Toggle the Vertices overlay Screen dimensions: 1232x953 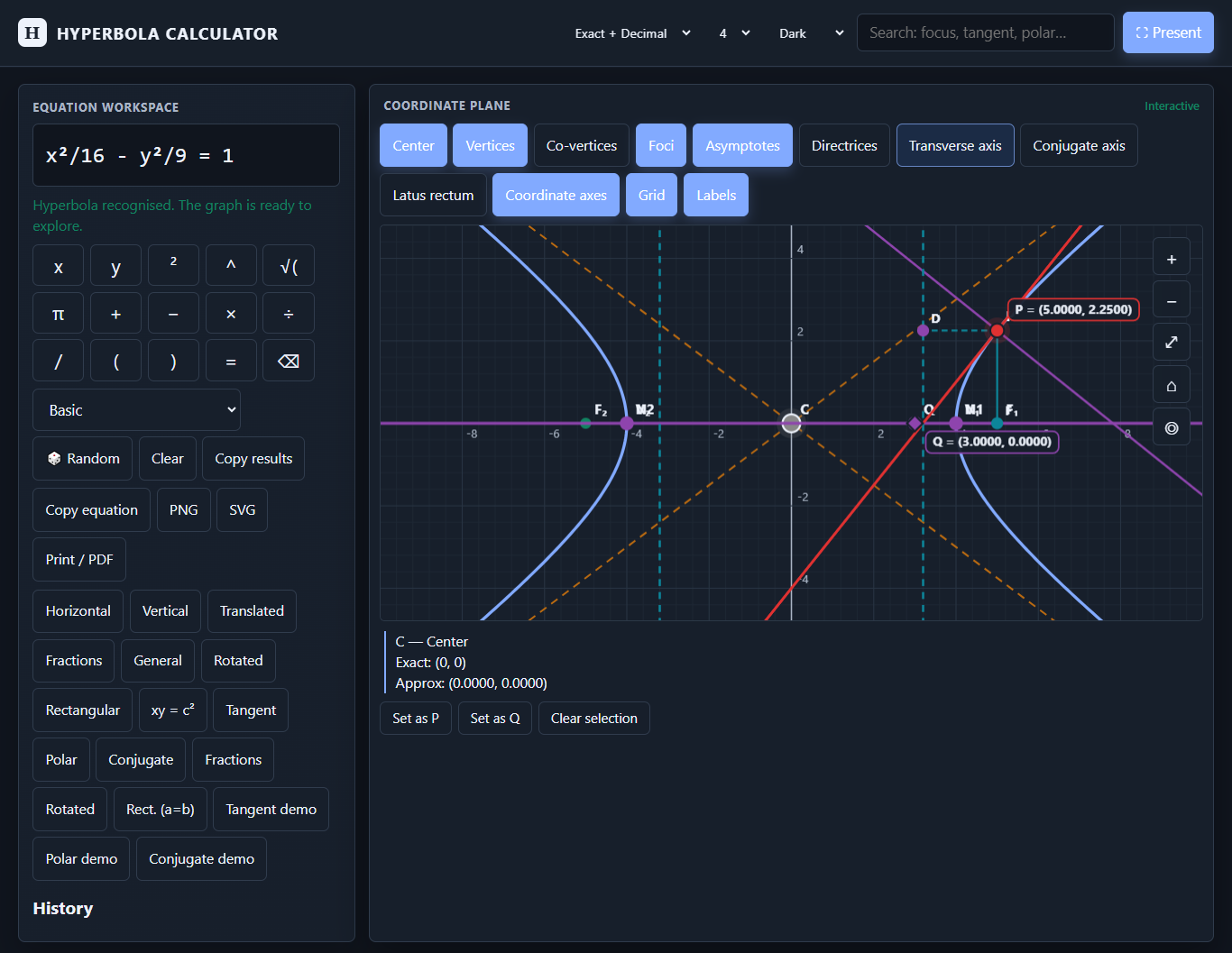point(490,145)
